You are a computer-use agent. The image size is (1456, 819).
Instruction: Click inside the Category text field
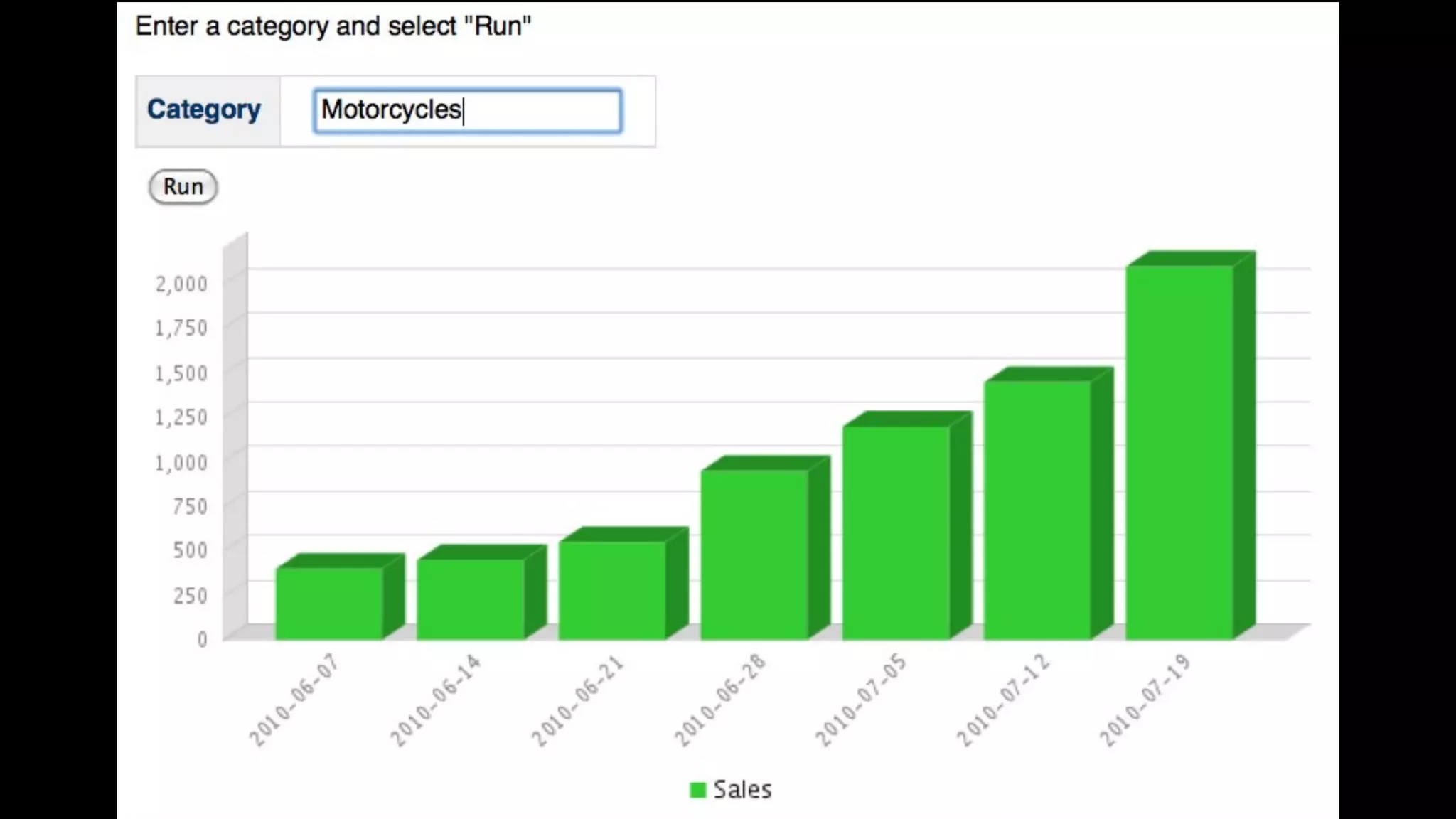click(x=467, y=111)
